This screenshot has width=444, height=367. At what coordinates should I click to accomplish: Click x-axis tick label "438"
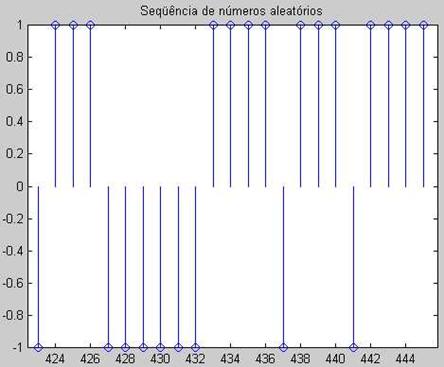coord(300,359)
